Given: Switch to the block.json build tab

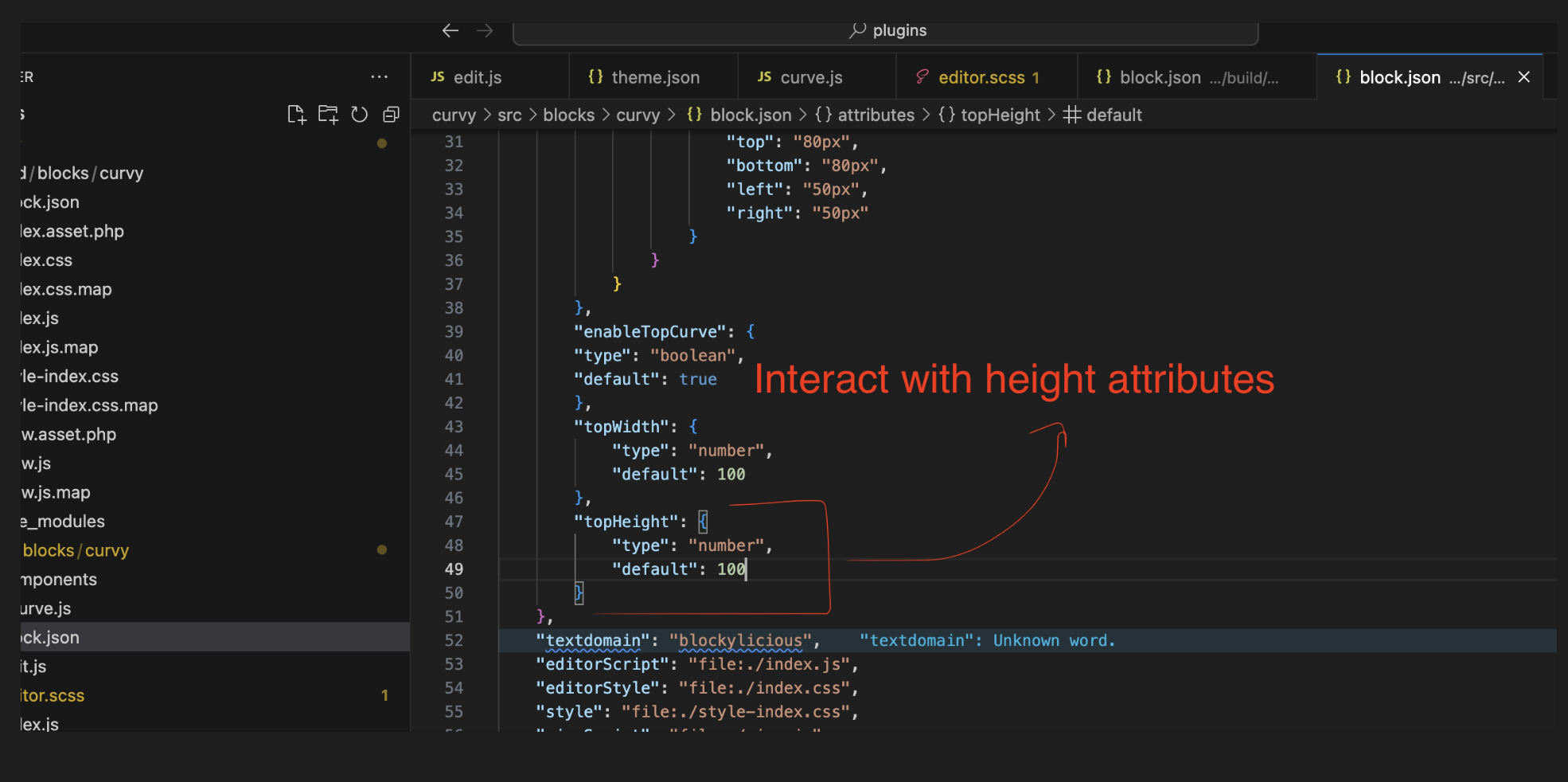Looking at the screenshot, I should point(1197,77).
